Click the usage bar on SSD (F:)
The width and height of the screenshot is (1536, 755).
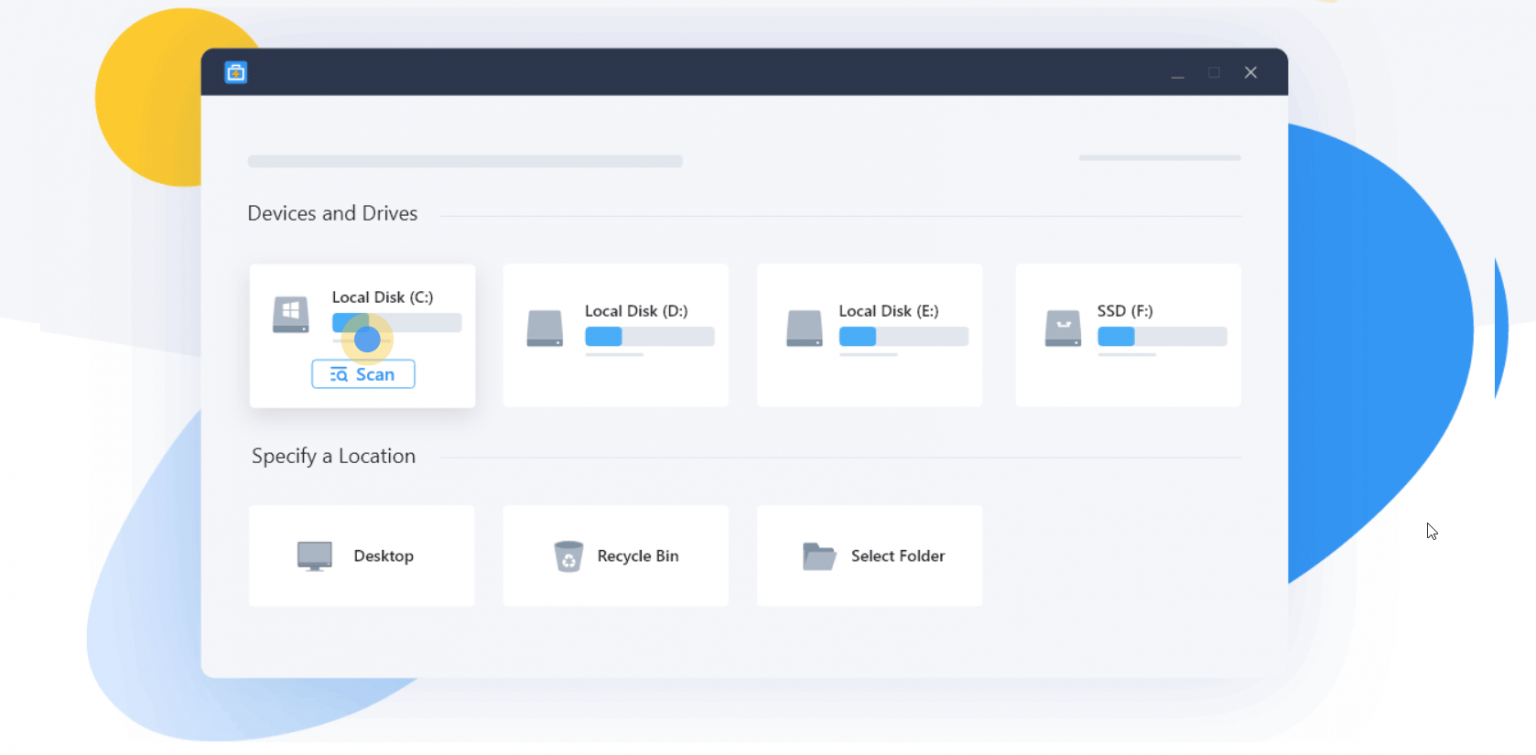[x=1161, y=337]
